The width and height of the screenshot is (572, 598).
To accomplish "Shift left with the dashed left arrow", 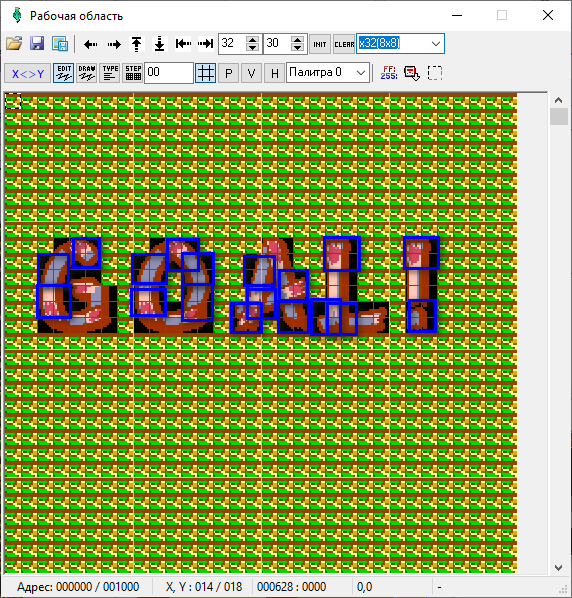I will coord(90,45).
